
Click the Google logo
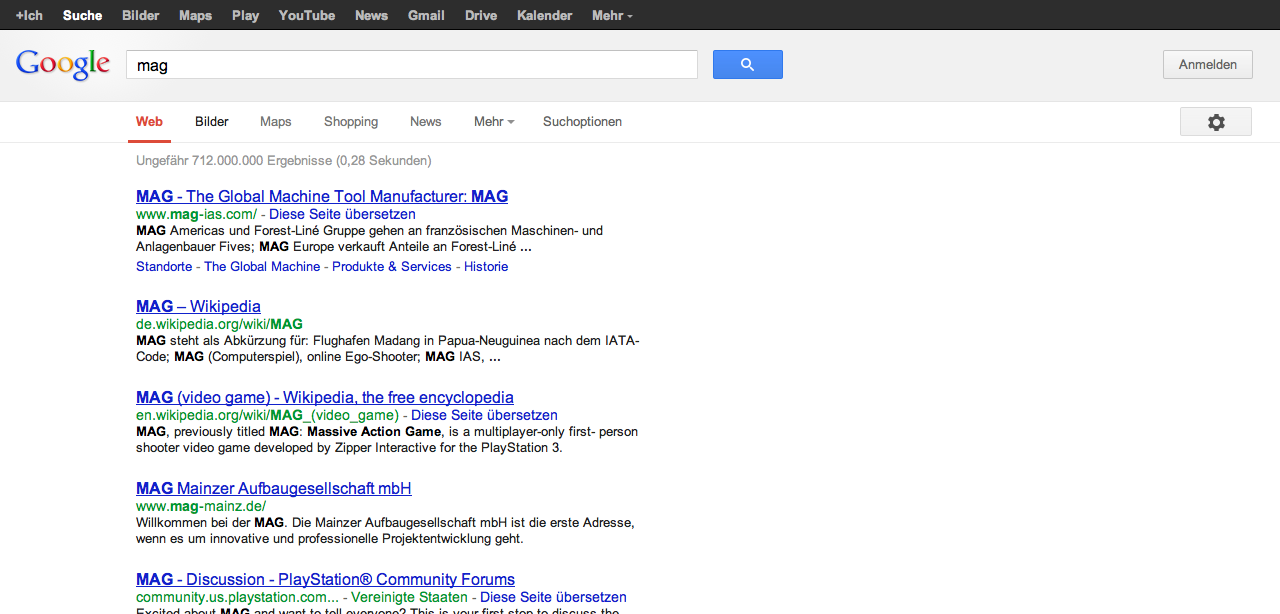click(x=62, y=65)
